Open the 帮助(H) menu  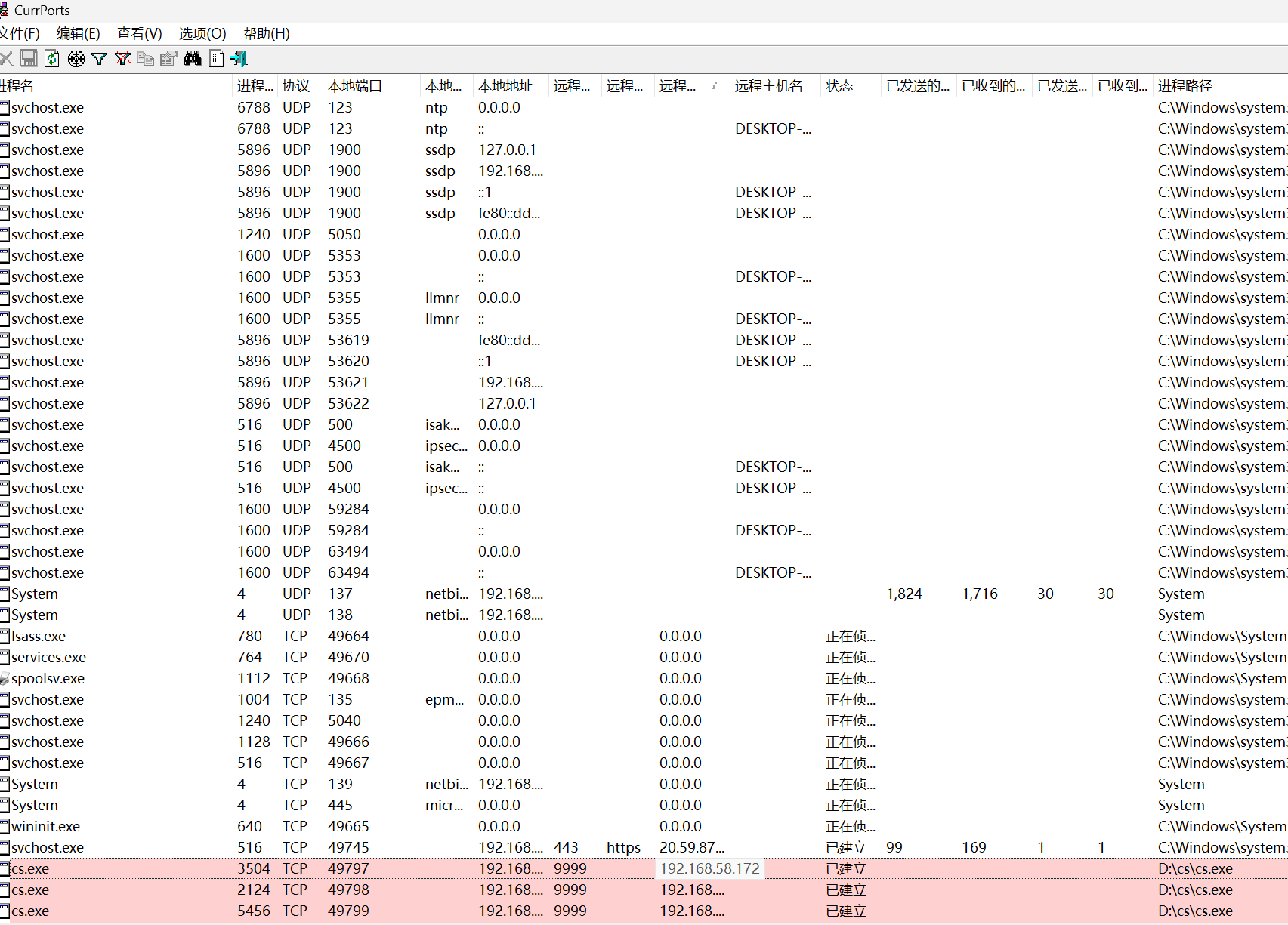tap(266, 33)
